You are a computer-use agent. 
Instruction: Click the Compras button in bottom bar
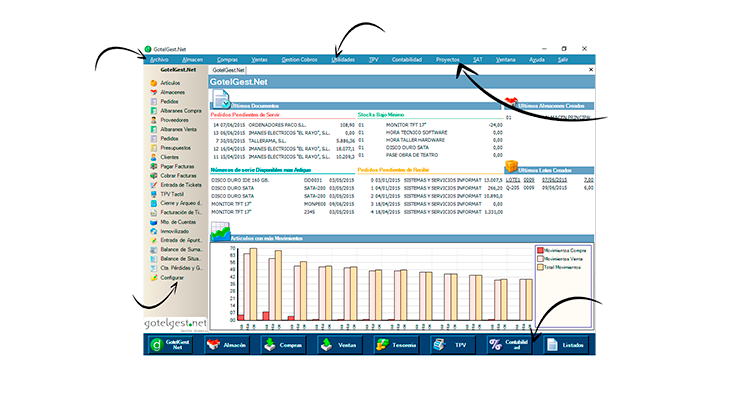click(x=283, y=345)
